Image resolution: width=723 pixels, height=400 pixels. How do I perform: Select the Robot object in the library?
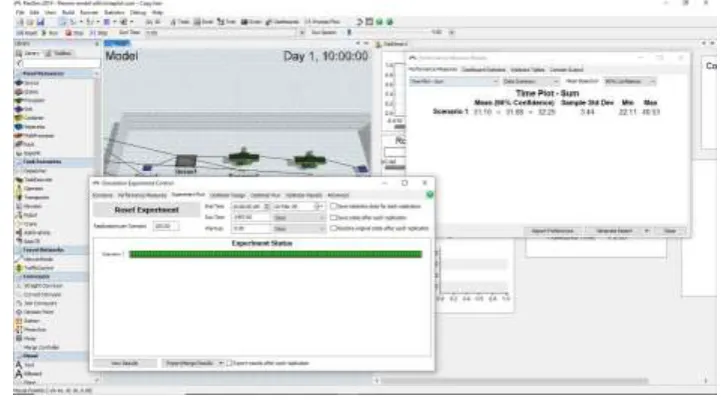click(x=28, y=215)
